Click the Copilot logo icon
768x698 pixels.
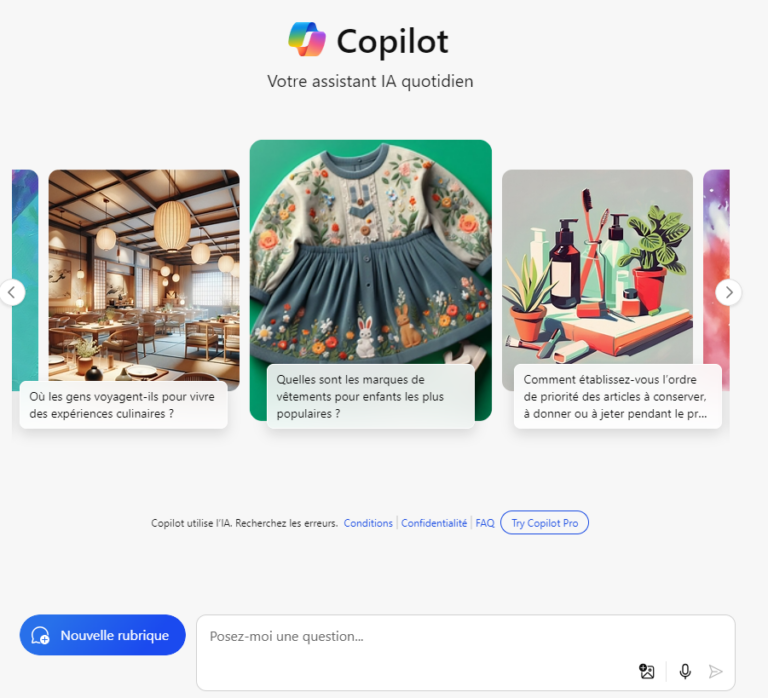(x=307, y=40)
